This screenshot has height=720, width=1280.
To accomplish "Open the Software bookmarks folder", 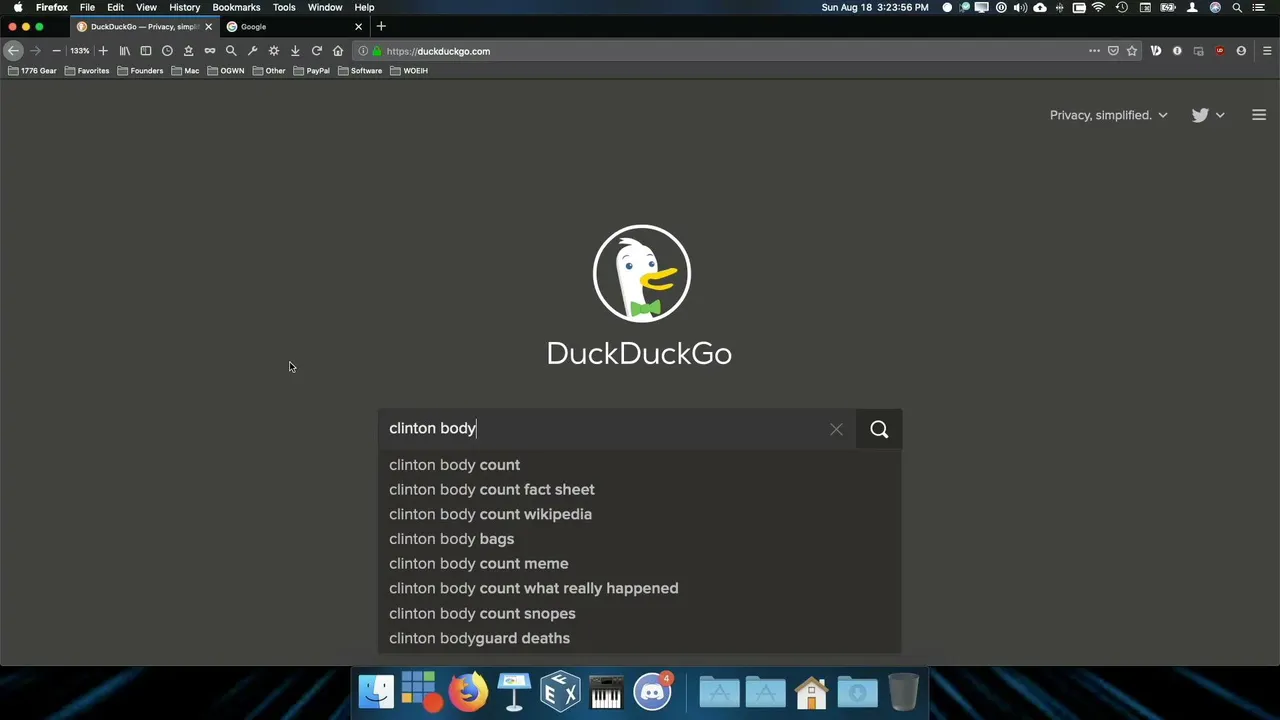I will pyautogui.click(x=360, y=71).
